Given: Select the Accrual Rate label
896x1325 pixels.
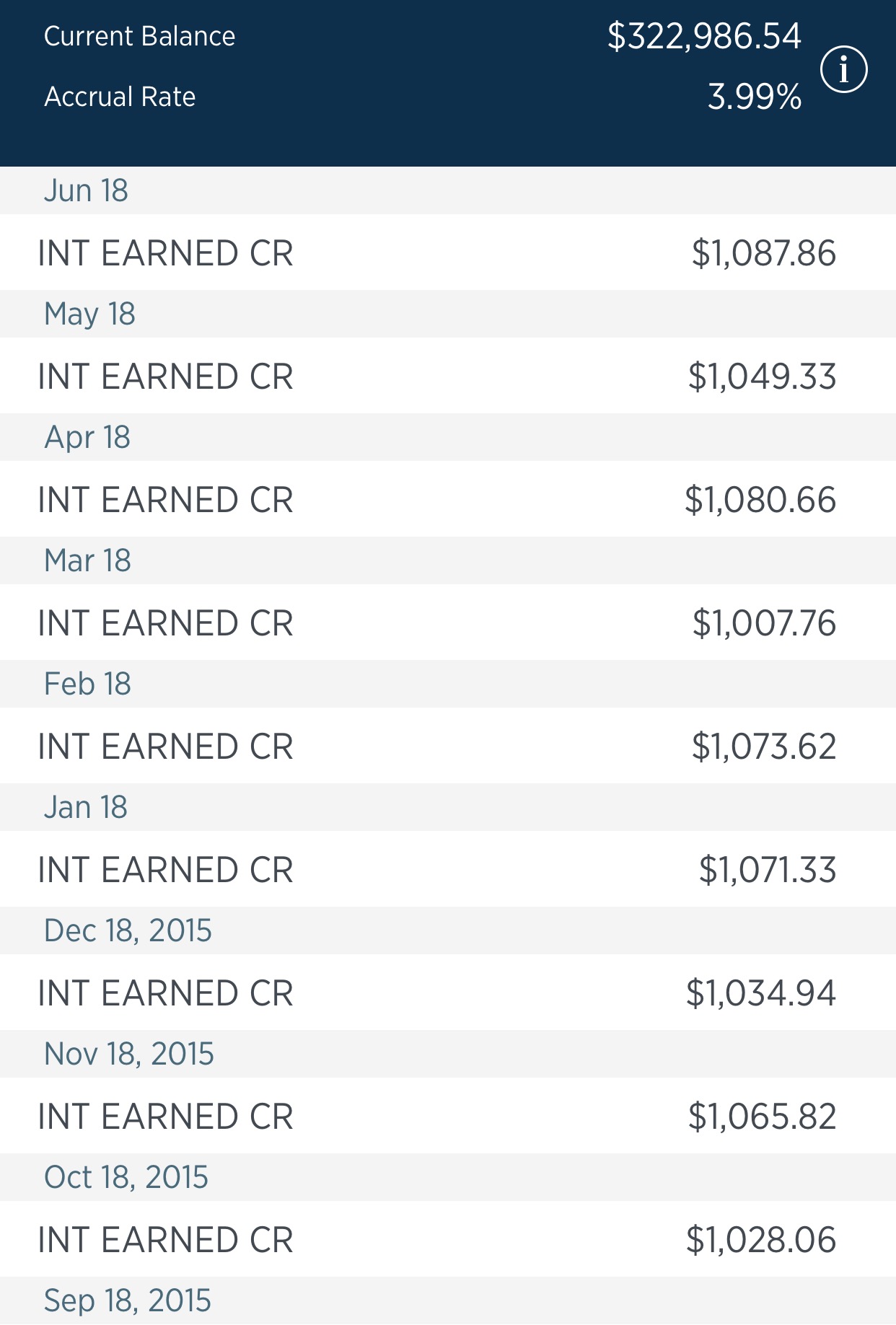Looking at the screenshot, I should point(120,97).
